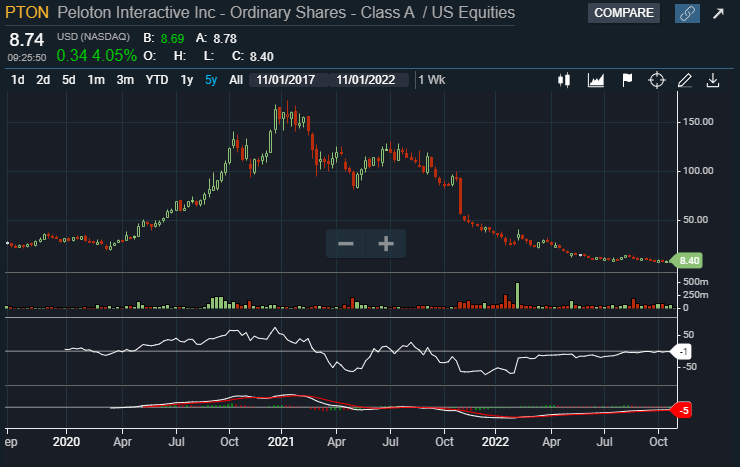Edit the end date 11/01/2022 field
The width and height of the screenshot is (740, 467).
pyautogui.click(x=369, y=80)
